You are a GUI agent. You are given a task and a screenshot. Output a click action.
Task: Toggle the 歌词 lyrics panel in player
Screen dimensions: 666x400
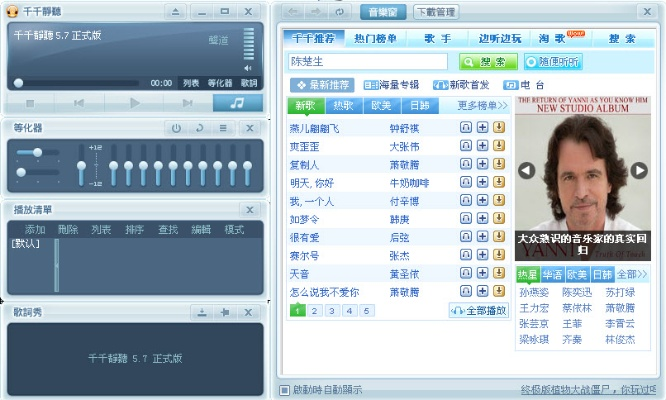[x=249, y=83]
